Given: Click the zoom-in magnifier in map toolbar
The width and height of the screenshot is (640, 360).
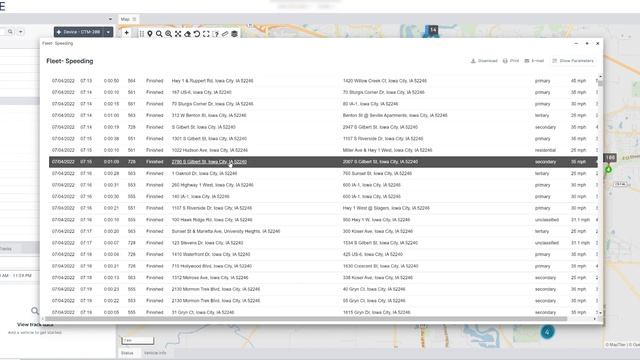Looking at the screenshot, I should (x=169, y=34).
